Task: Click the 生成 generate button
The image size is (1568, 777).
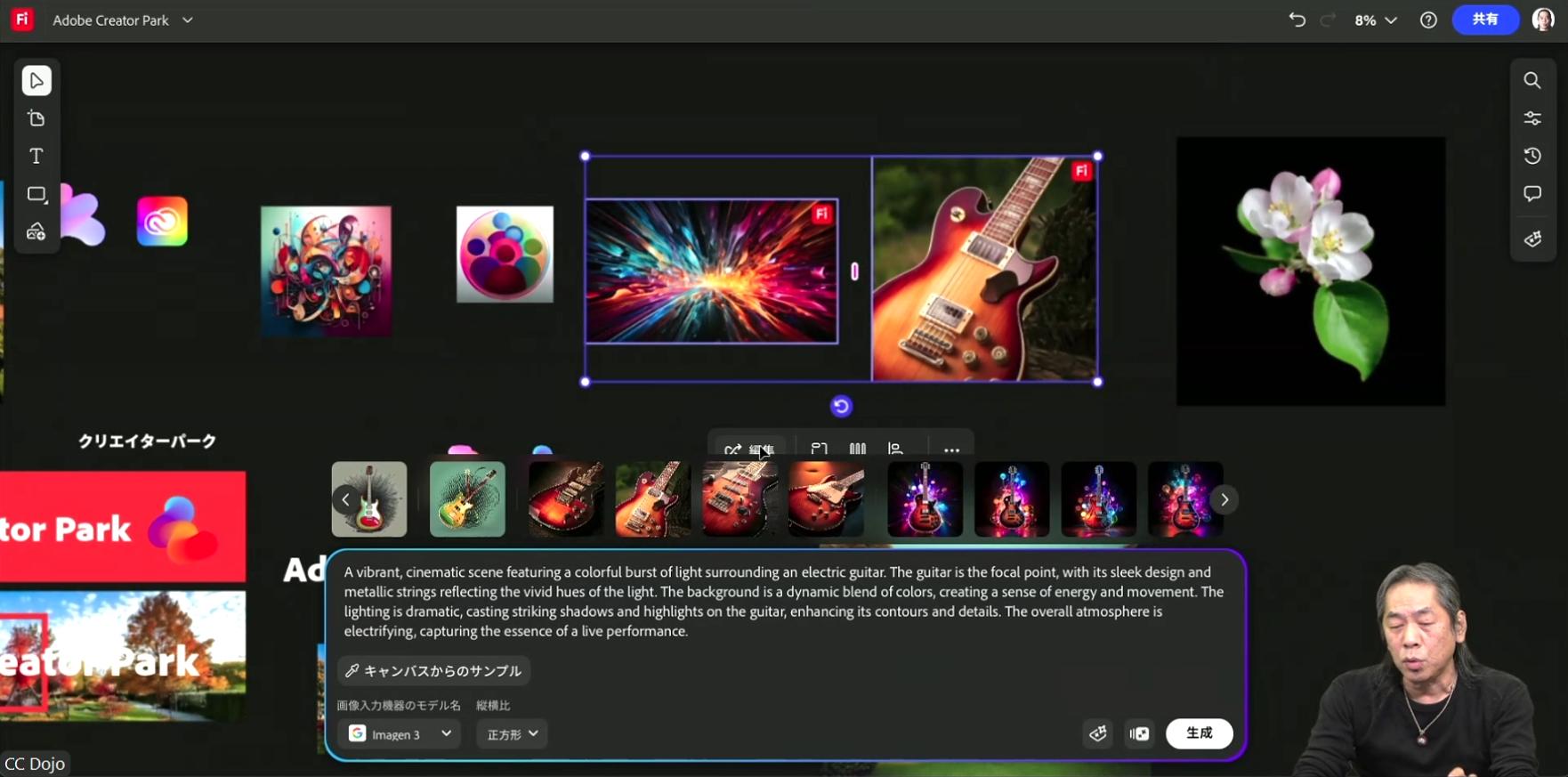Action: tap(1199, 733)
